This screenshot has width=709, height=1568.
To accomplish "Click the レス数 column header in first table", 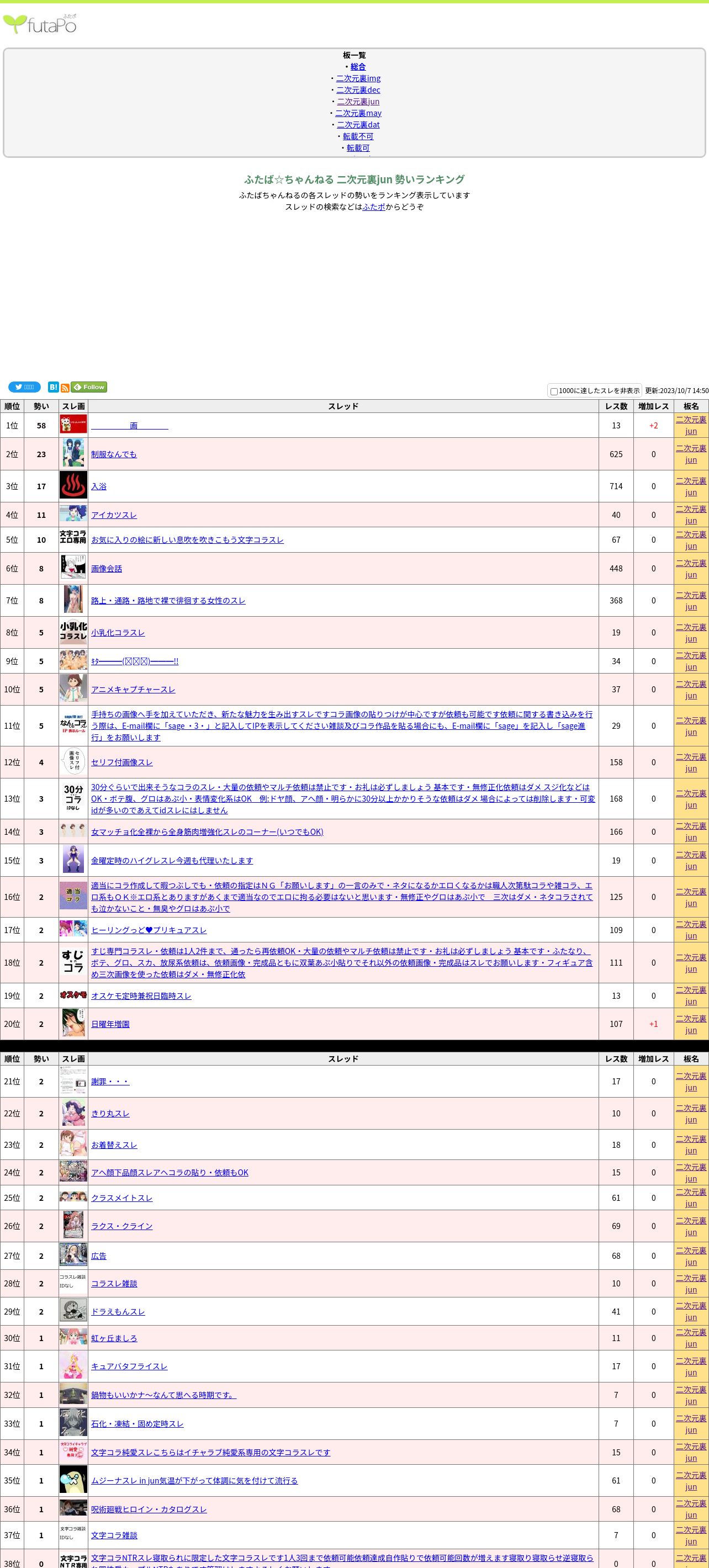I will coord(616,406).
